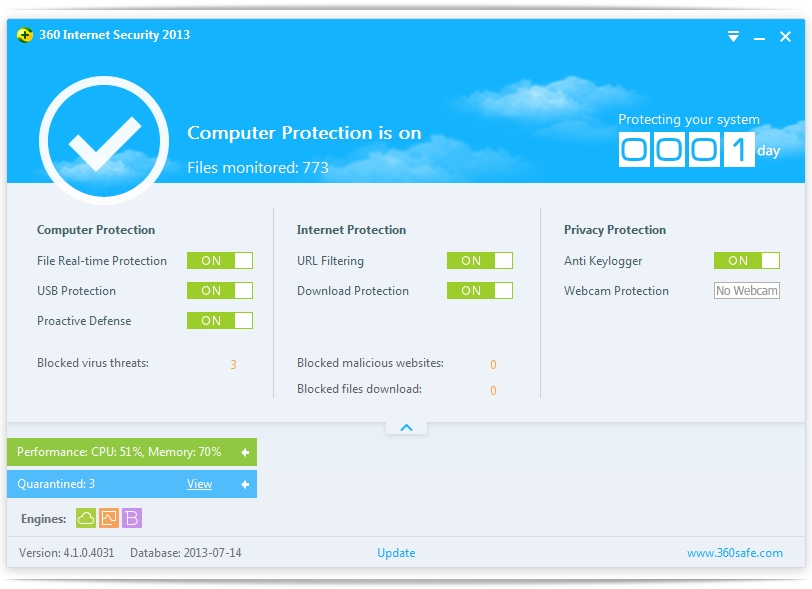Switch off the Anti Keylogger toggle
Image resolution: width=812 pixels, height=589 pixels.
pos(747,261)
